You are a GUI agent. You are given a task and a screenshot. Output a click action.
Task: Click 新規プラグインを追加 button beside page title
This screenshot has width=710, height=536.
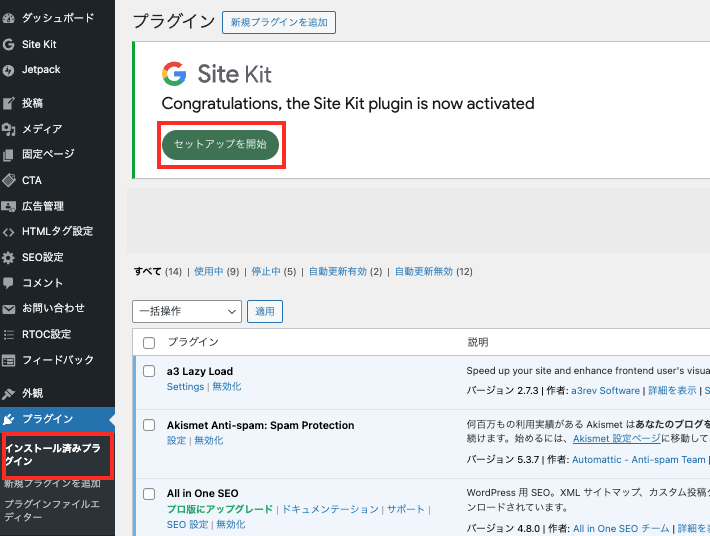pos(279,22)
